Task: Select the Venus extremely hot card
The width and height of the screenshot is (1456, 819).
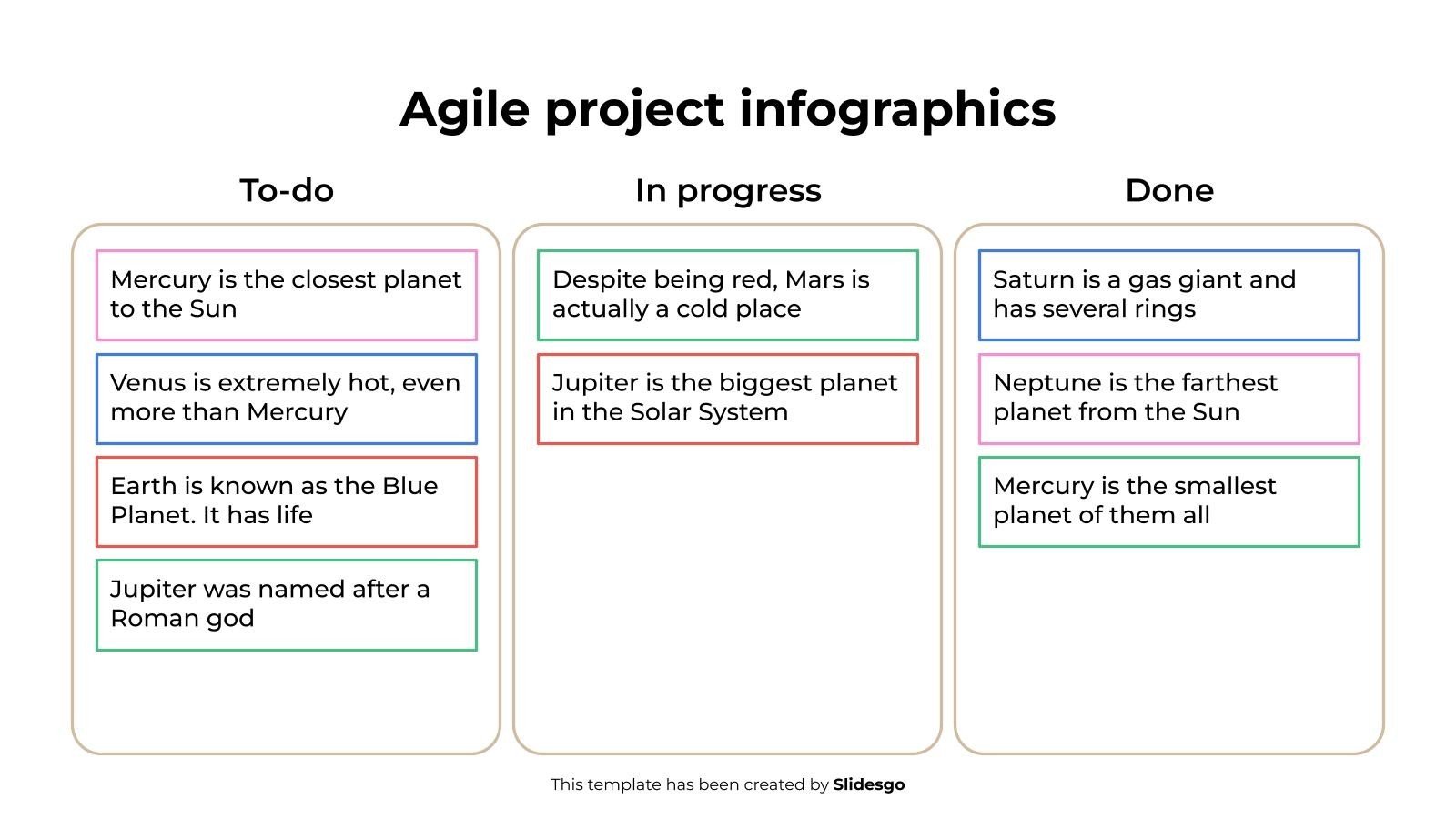Action: coord(287,399)
